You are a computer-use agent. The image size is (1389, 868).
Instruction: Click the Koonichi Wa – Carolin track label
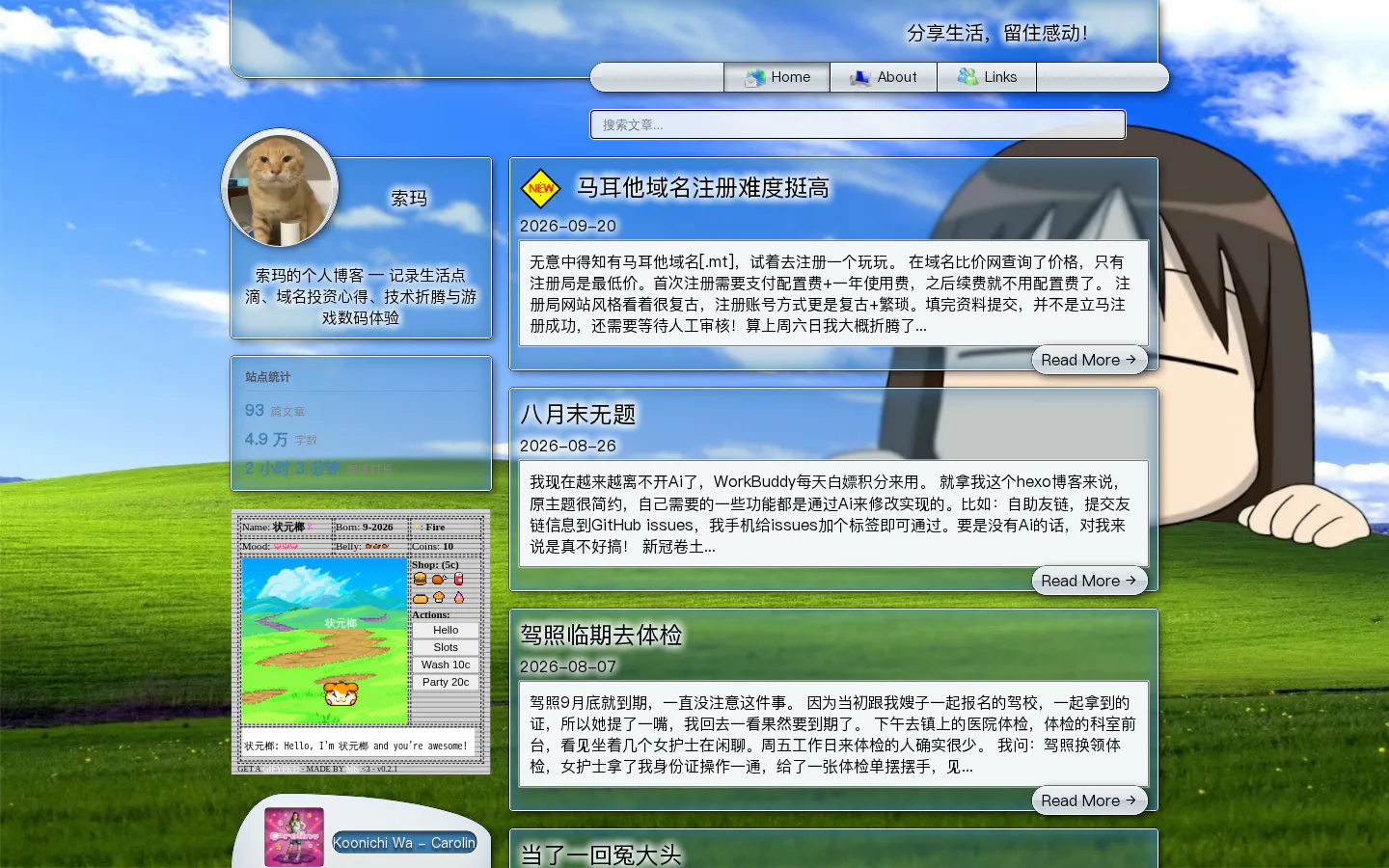(404, 842)
